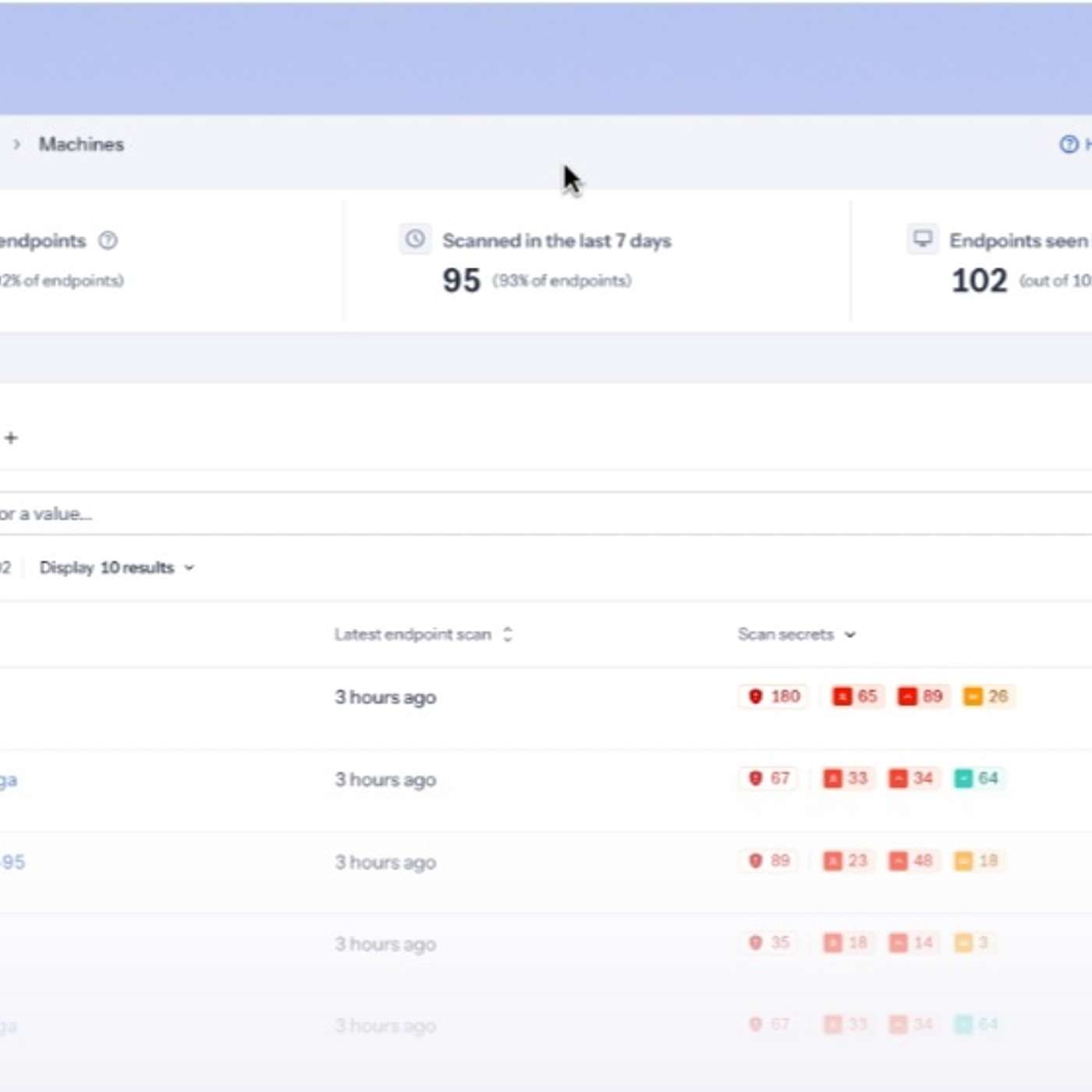Open the Scan secrets column dropdown
The image size is (1092, 1092).
pos(796,634)
